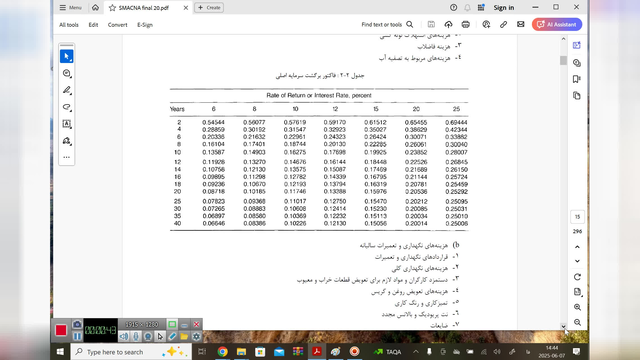Click current page number box 15
The height and width of the screenshot is (360, 640).
click(x=577, y=217)
